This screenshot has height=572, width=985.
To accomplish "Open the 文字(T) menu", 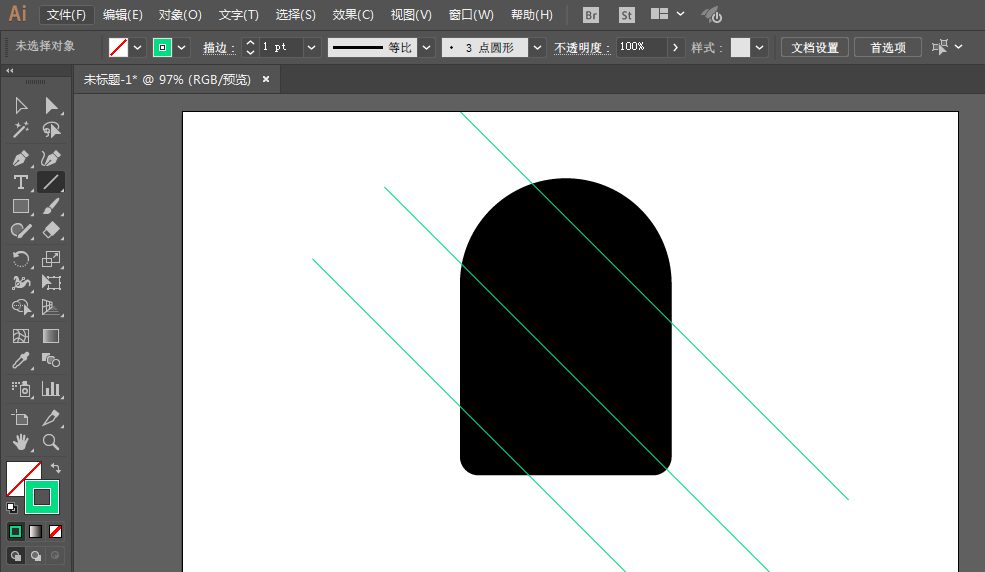I will point(239,14).
